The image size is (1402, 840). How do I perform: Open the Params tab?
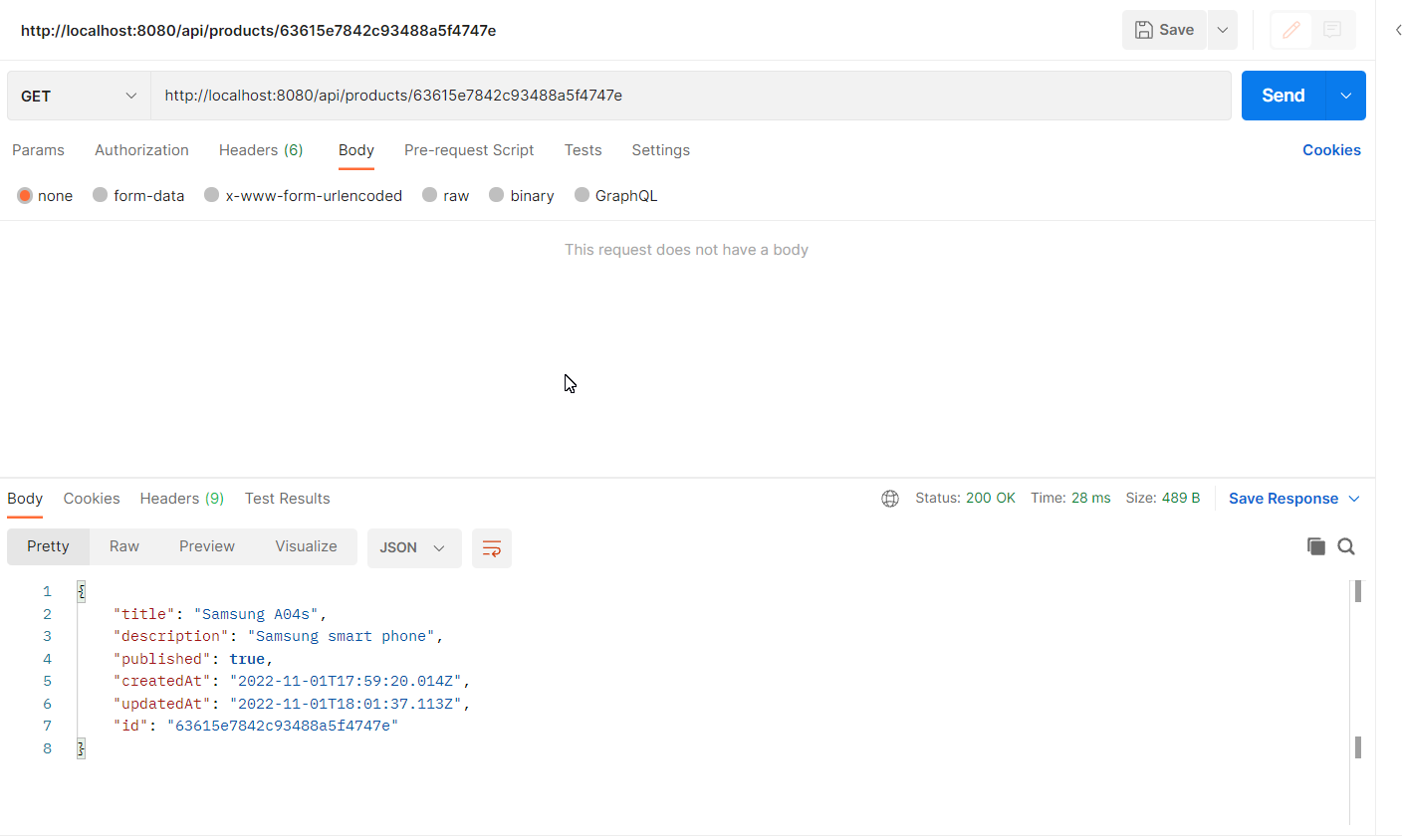(x=38, y=150)
